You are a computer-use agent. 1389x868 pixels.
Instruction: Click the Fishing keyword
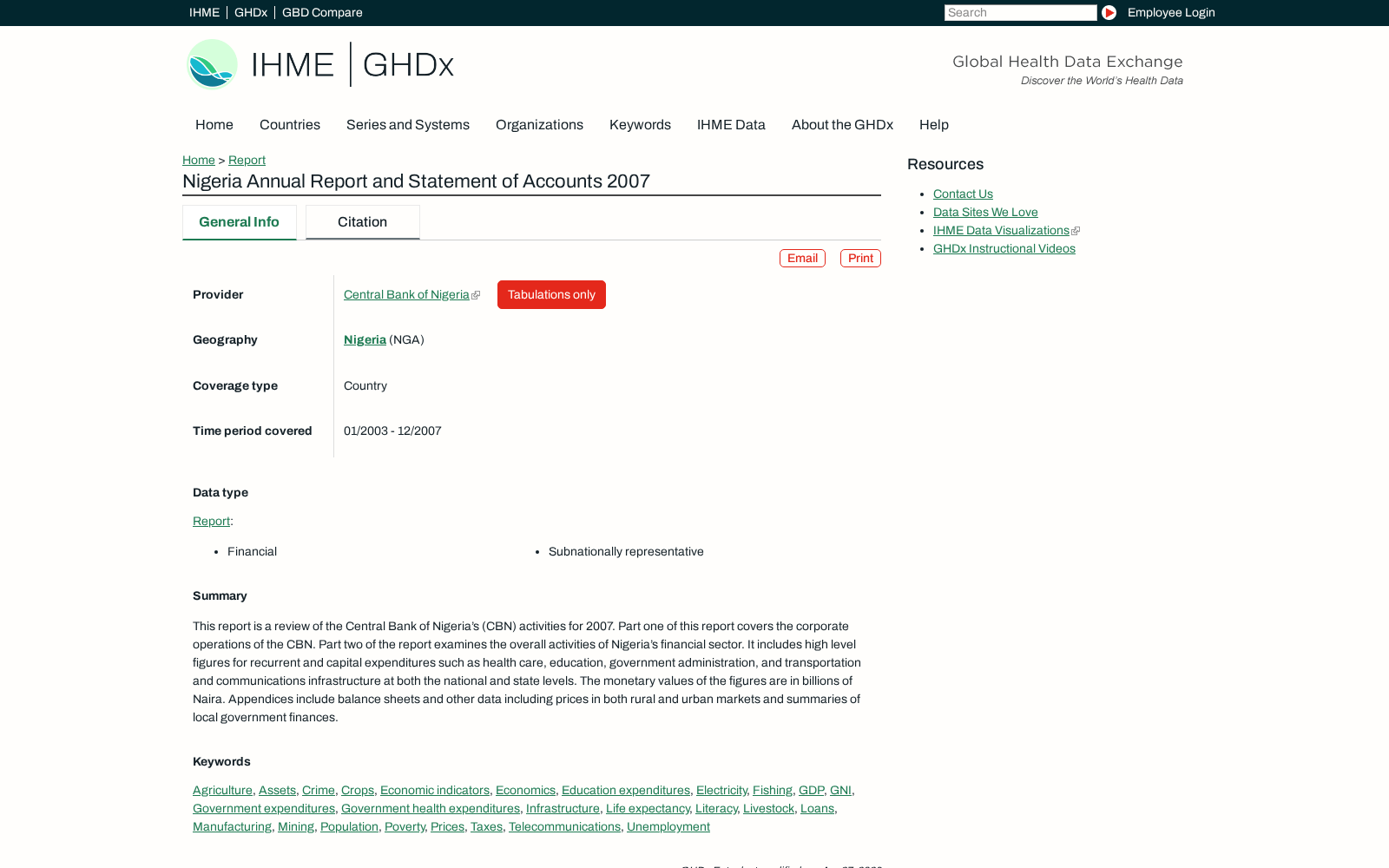pyautogui.click(x=773, y=791)
